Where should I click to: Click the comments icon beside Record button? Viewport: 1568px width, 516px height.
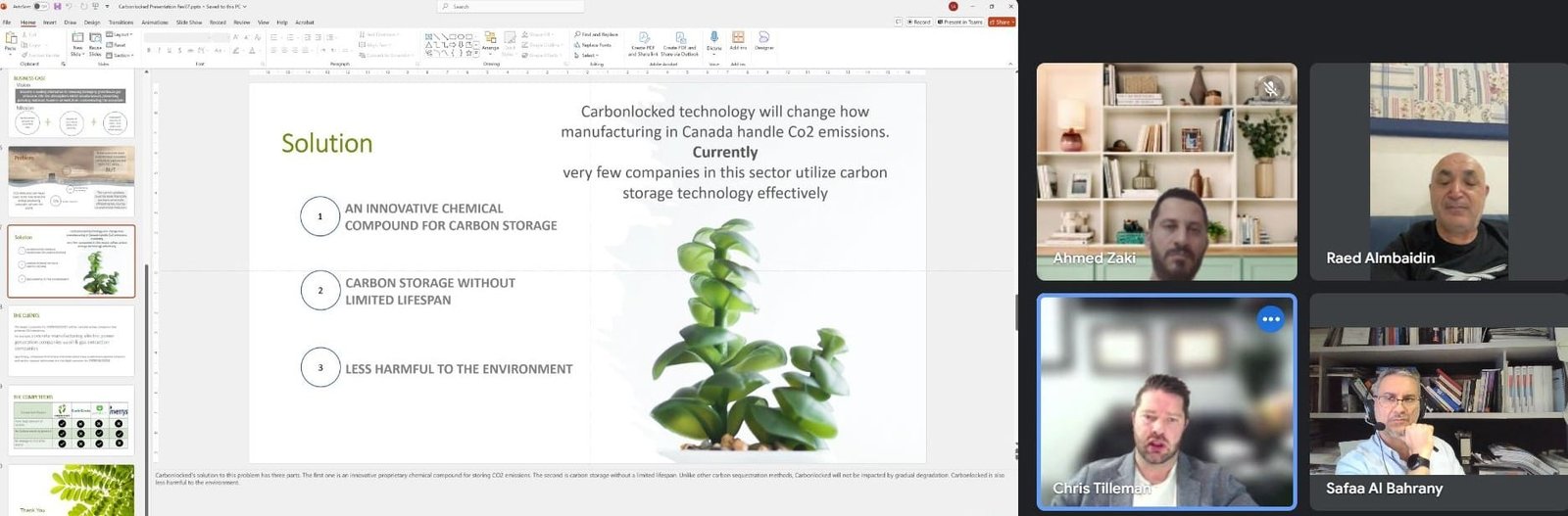pyautogui.click(x=899, y=22)
